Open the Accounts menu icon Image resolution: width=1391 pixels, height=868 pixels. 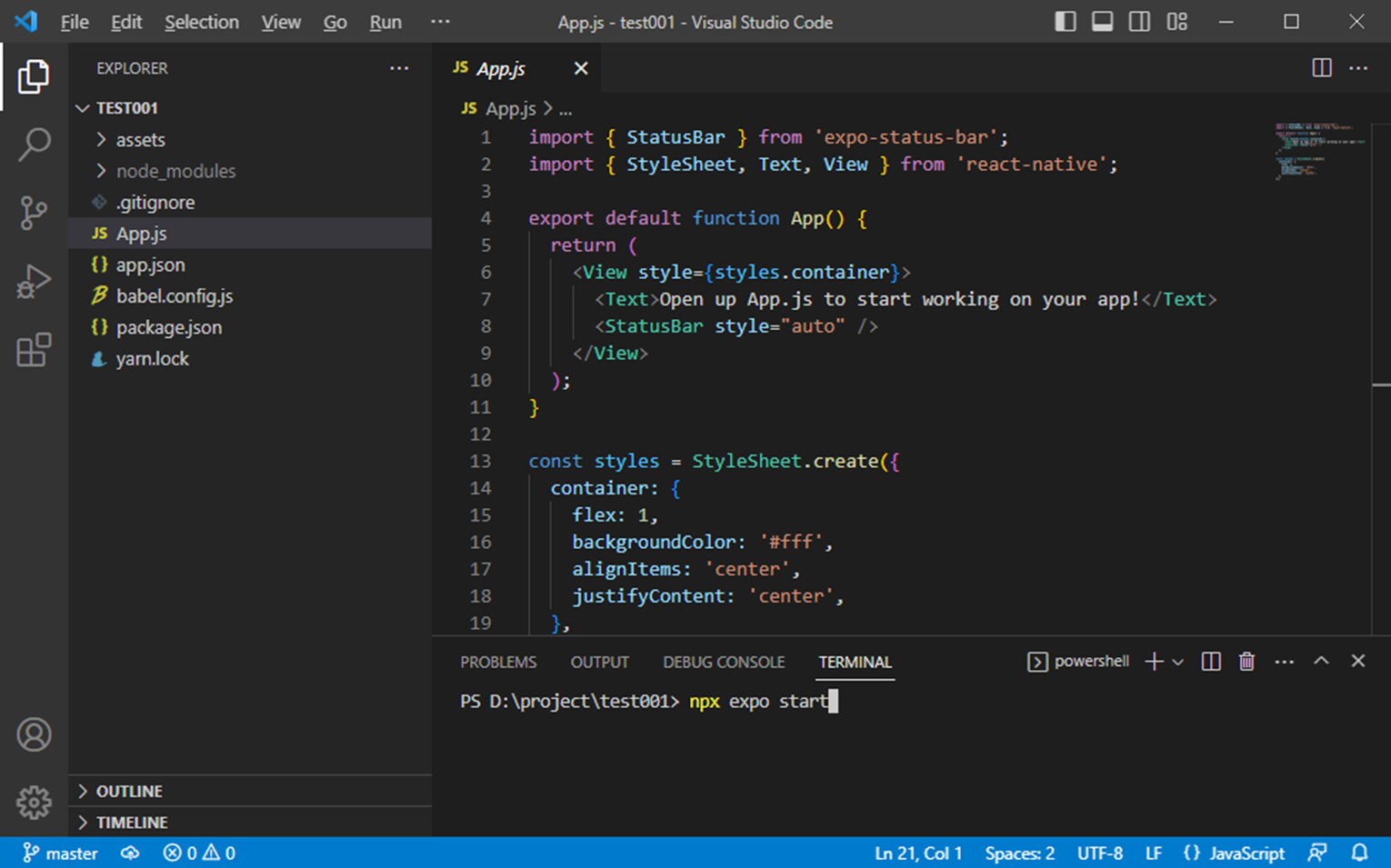[x=34, y=734]
